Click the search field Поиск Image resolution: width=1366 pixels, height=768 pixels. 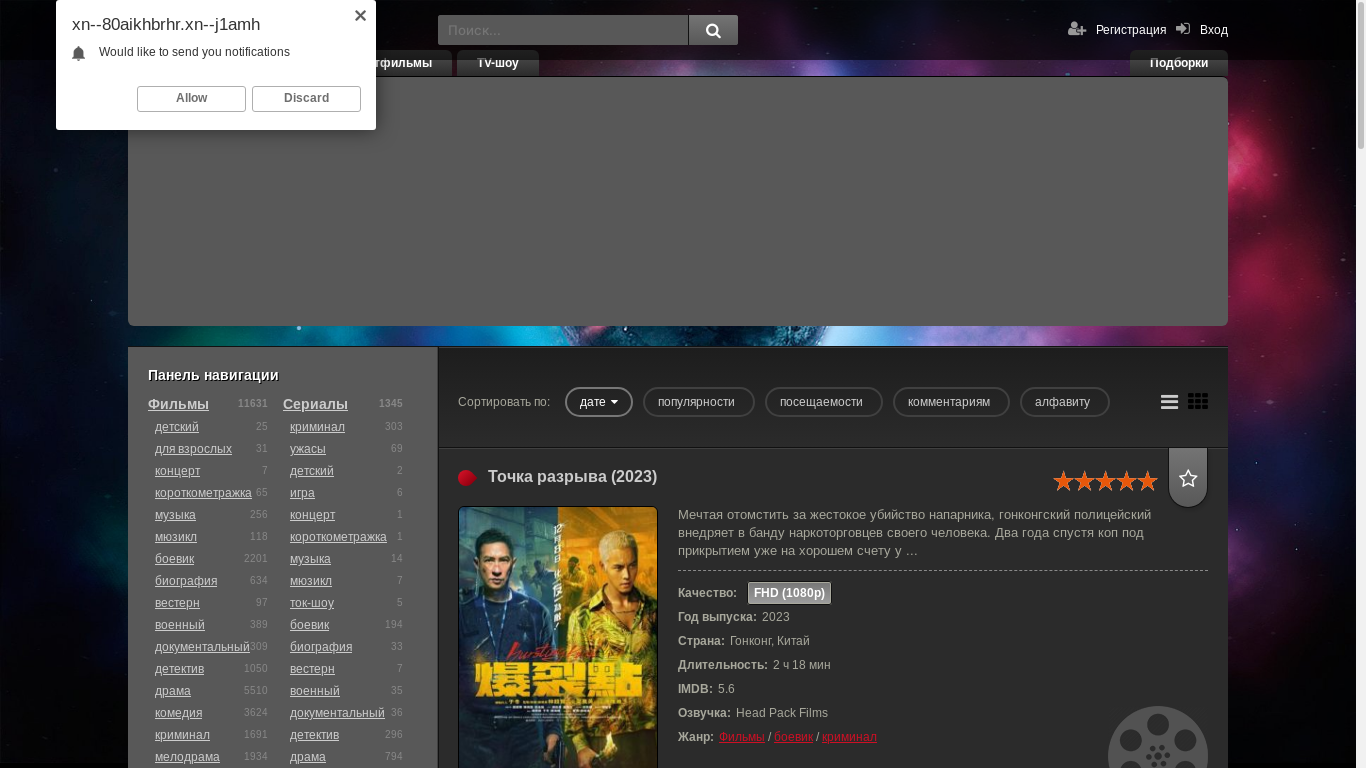tap(563, 30)
